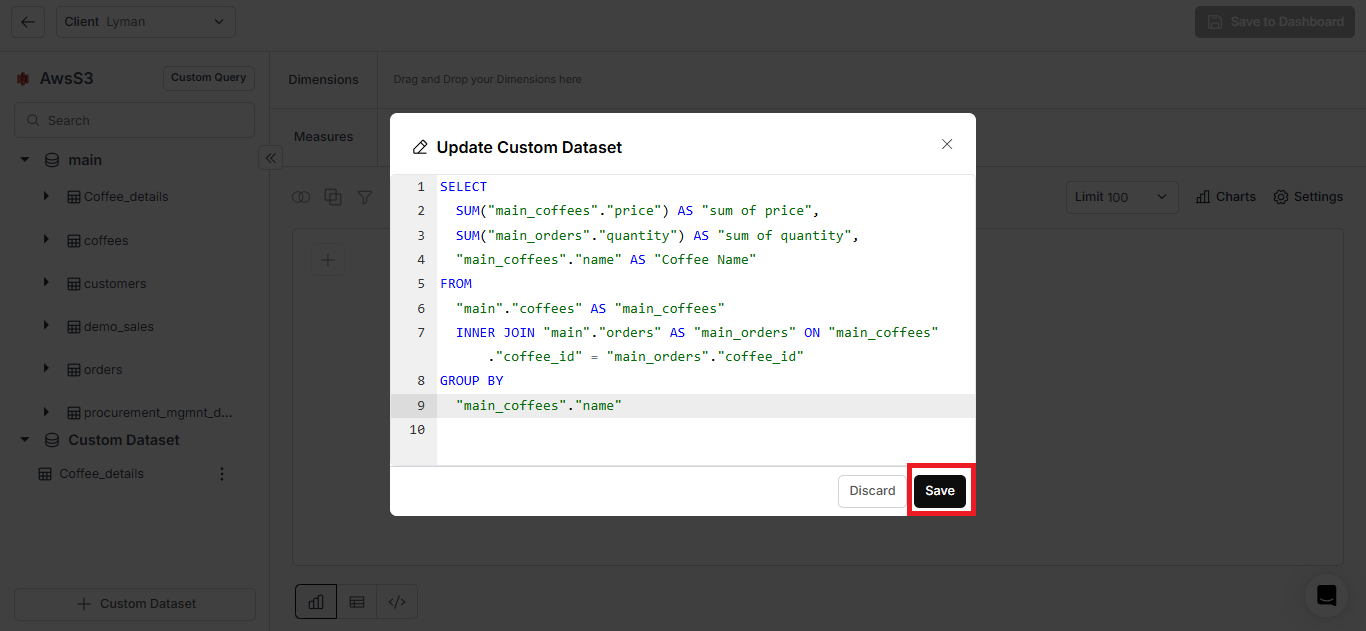Viewport: 1366px width, 631px height.
Task: Click the main database icon
Action: pos(52,160)
